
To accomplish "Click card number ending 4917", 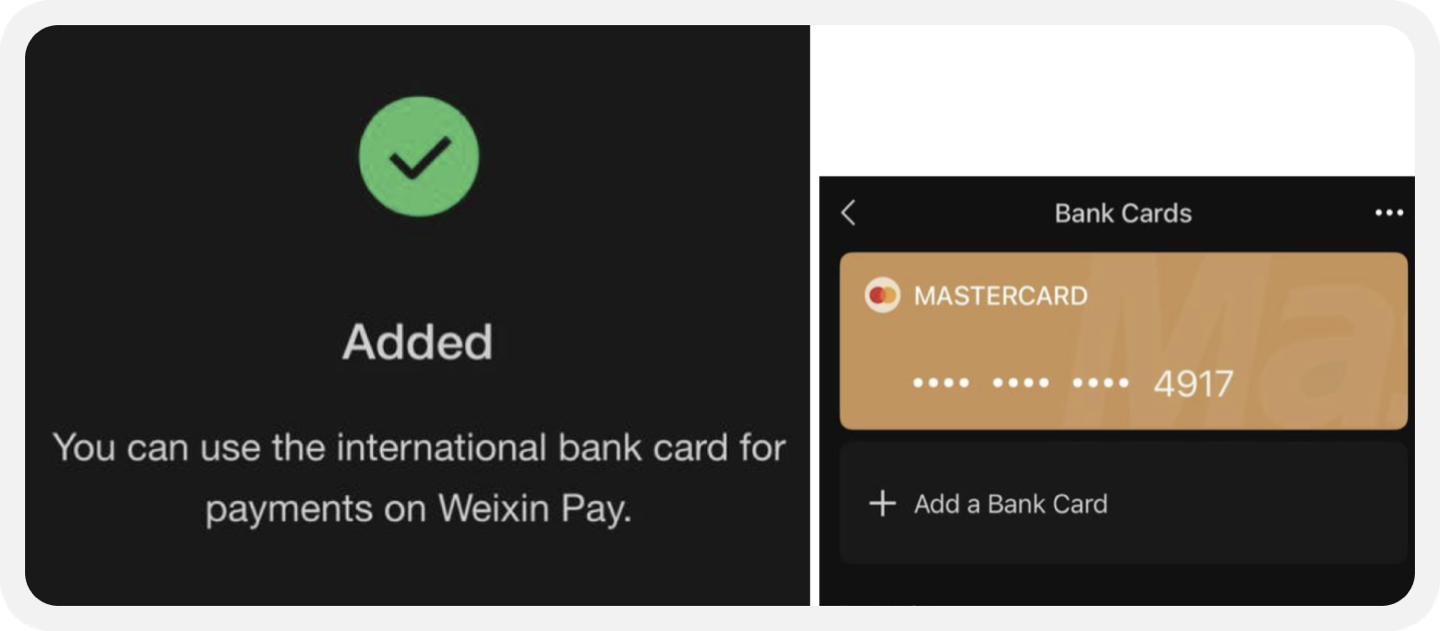I will coord(1193,384).
